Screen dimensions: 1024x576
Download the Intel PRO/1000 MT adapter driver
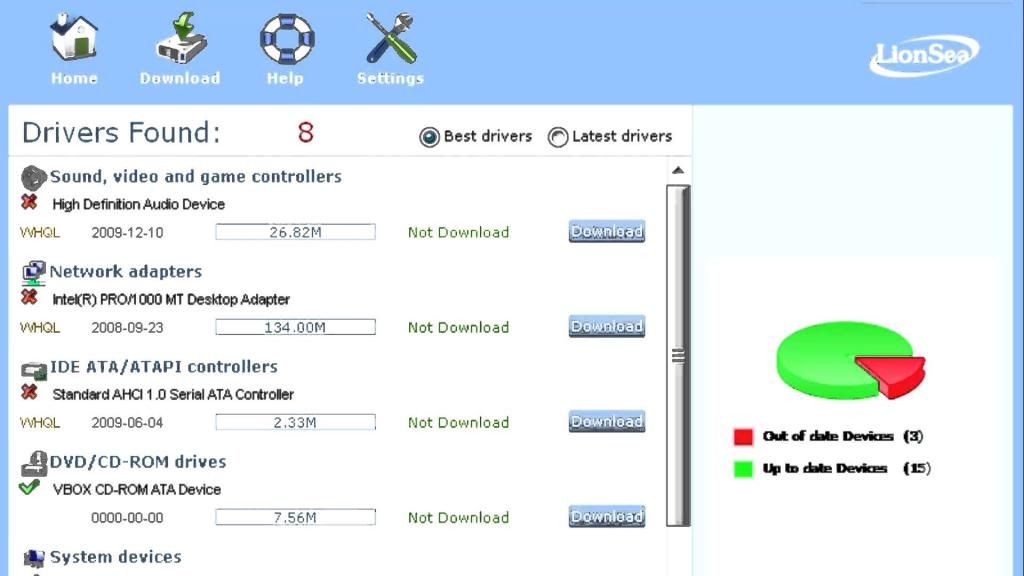(606, 327)
